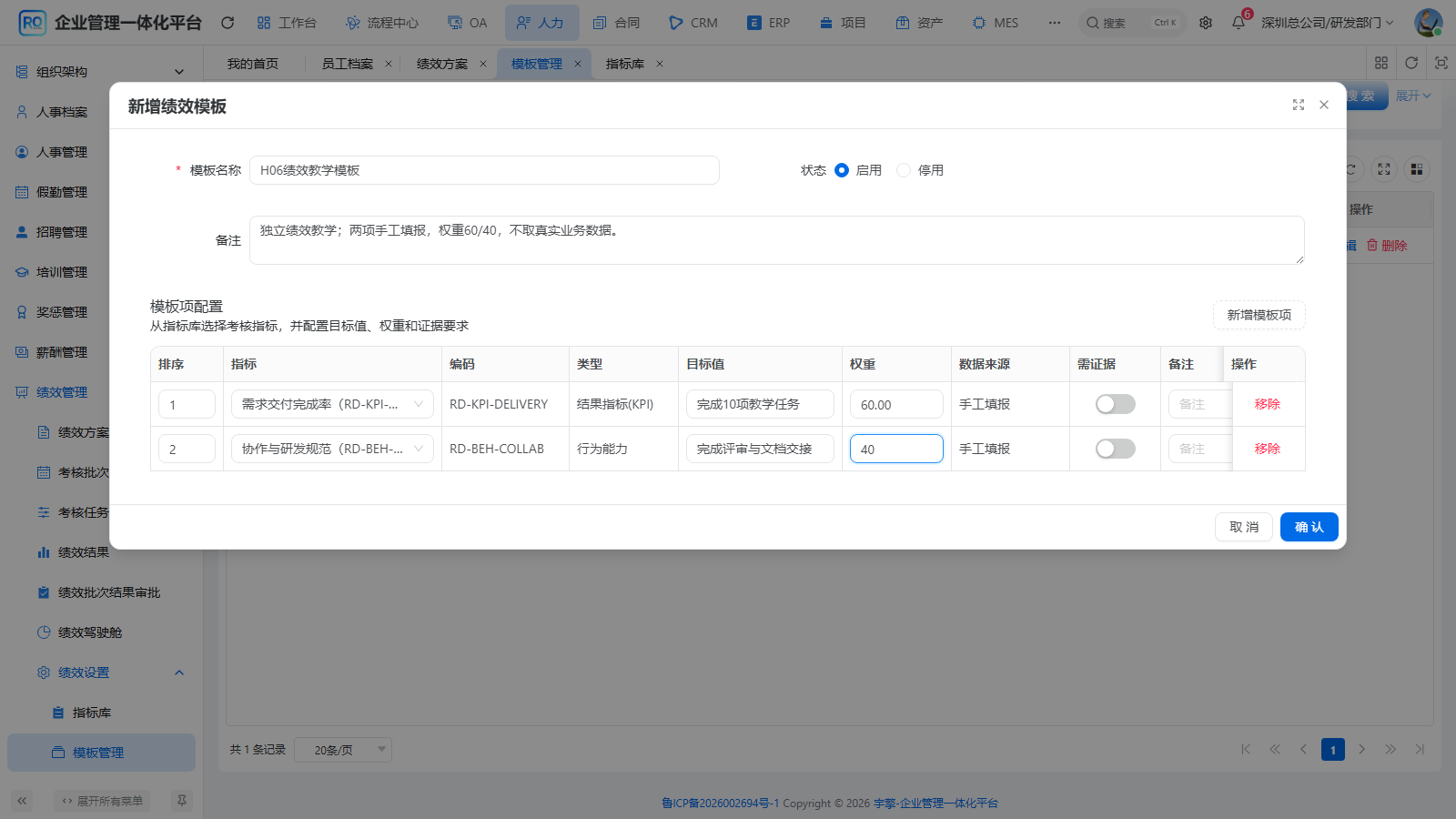Click the sort order field with 1

(x=187, y=404)
